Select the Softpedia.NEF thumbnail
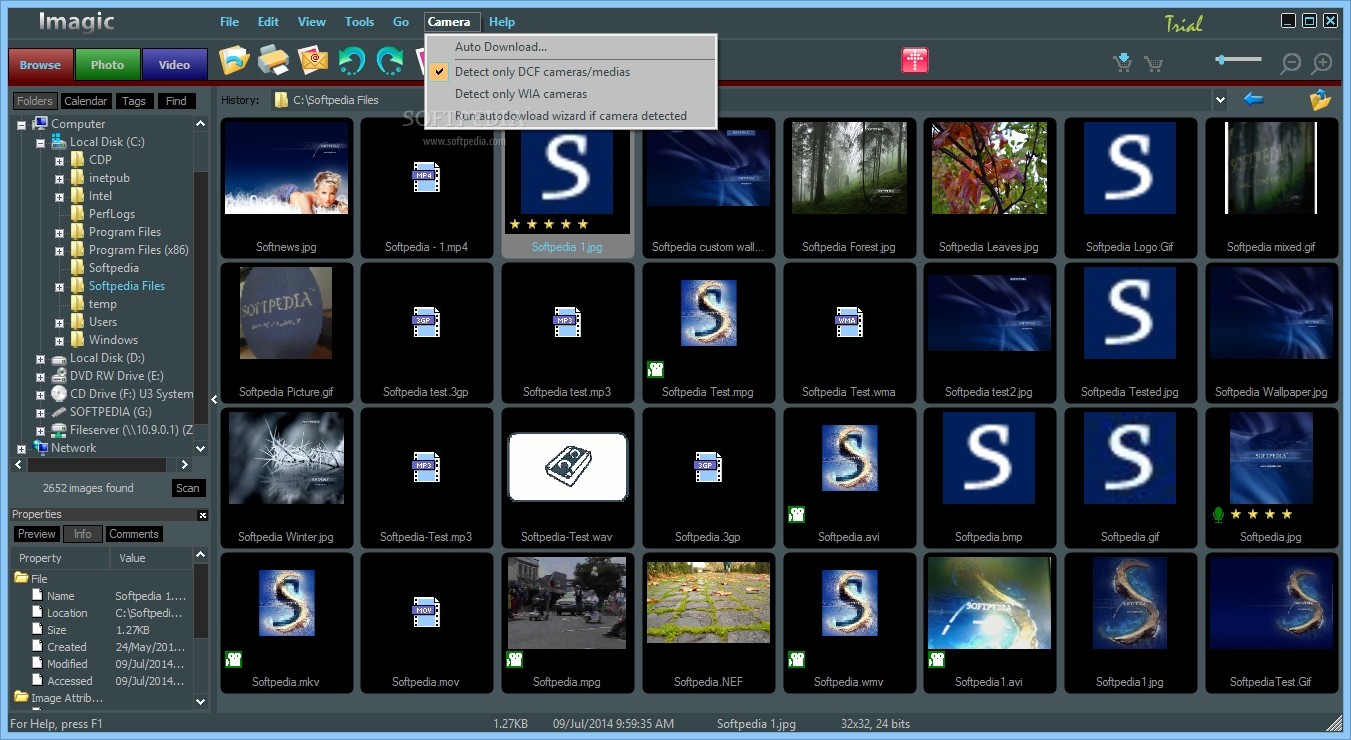The height and width of the screenshot is (740, 1351). (708, 623)
